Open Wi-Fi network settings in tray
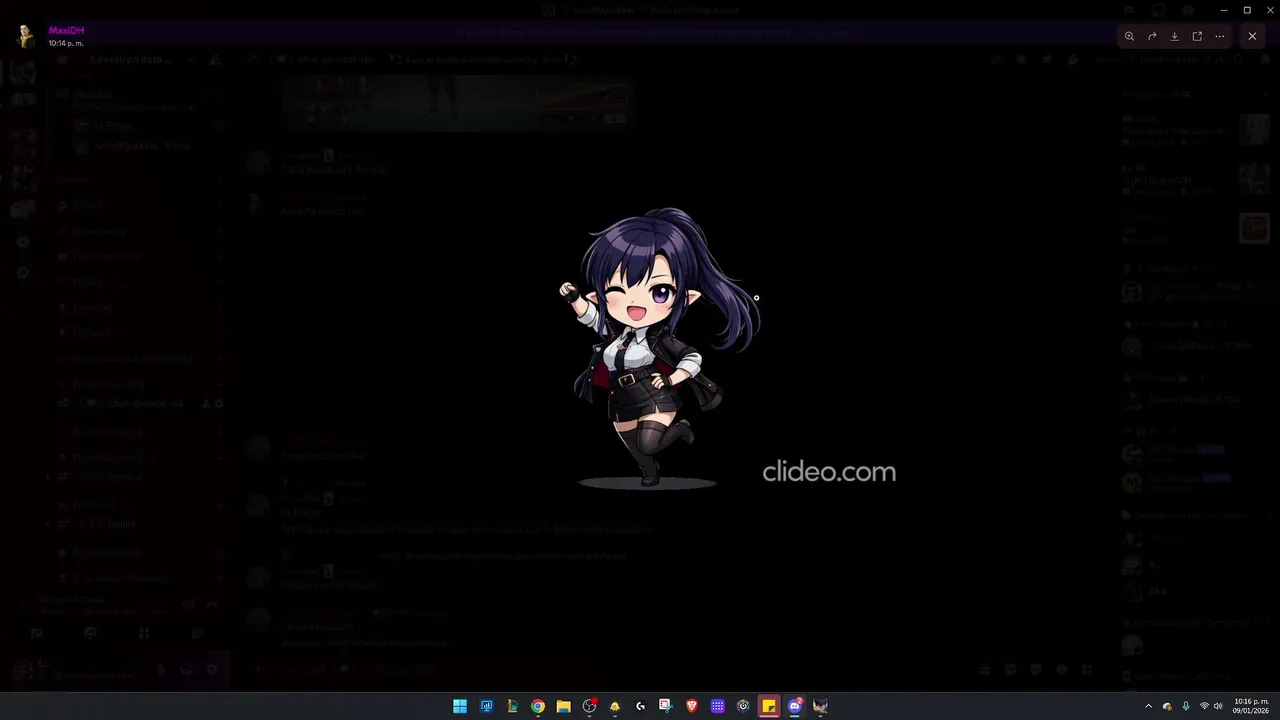This screenshot has width=1280, height=720. [x=1204, y=706]
